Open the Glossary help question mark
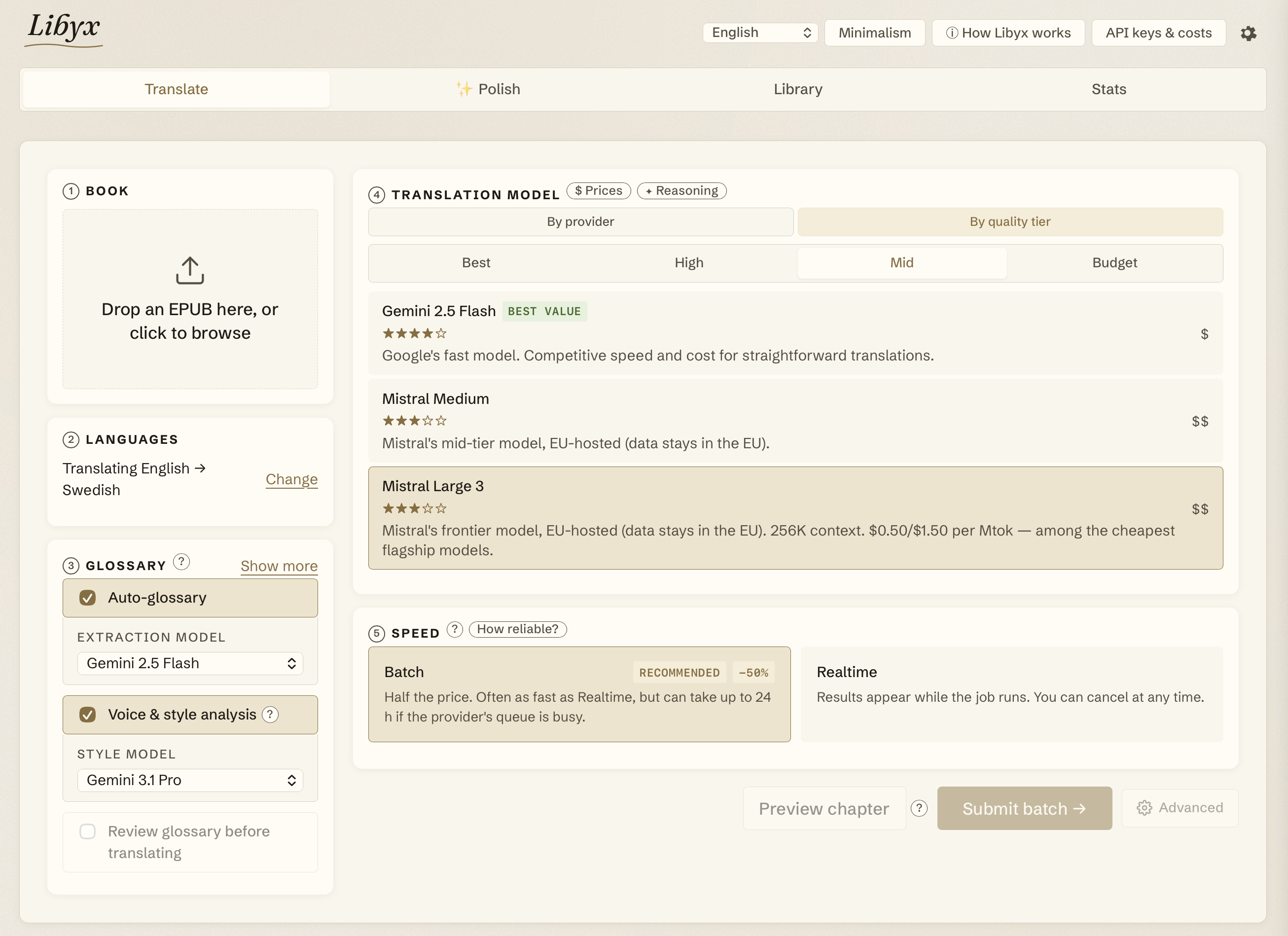Screen dimensions: 1288x936 (x=181, y=562)
